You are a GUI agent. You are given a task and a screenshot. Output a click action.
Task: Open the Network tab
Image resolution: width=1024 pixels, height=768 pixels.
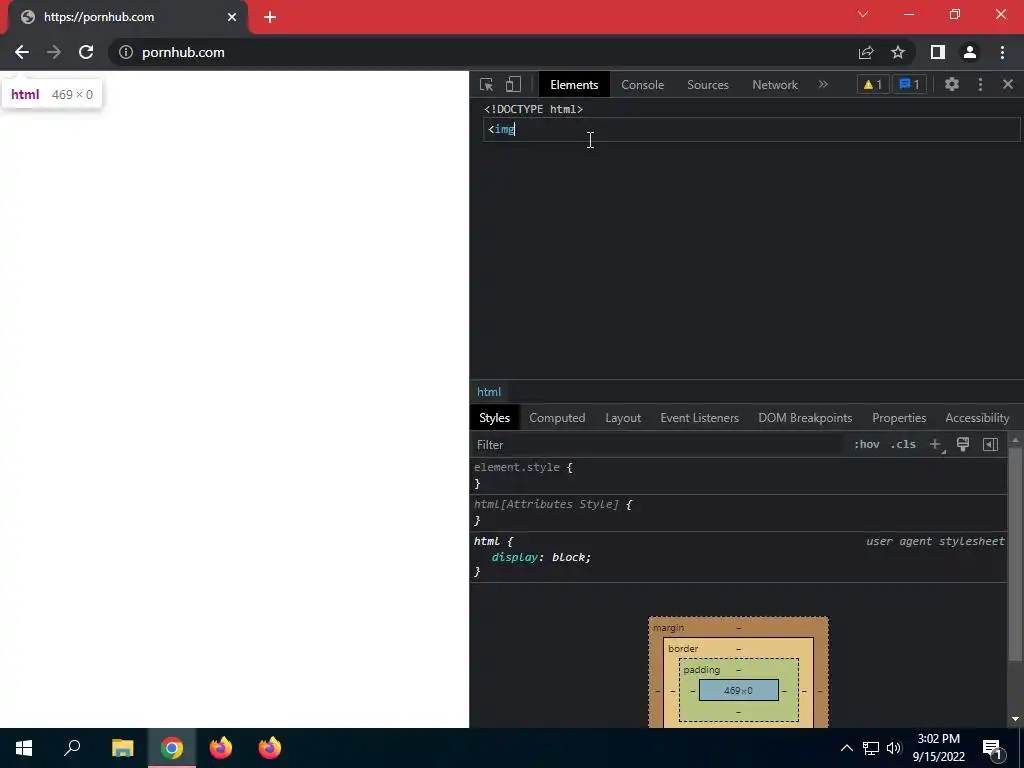click(x=775, y=84)
